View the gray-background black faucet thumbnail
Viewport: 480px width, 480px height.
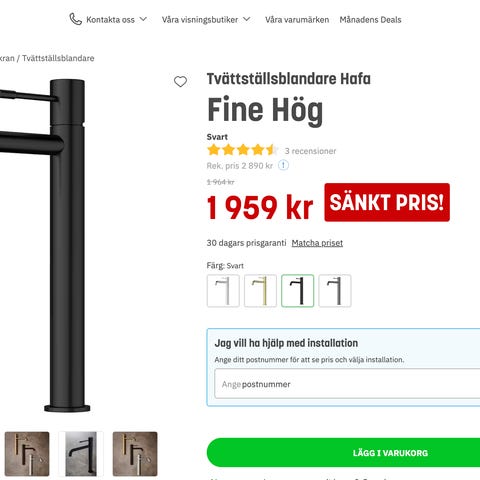click(81, 454)
